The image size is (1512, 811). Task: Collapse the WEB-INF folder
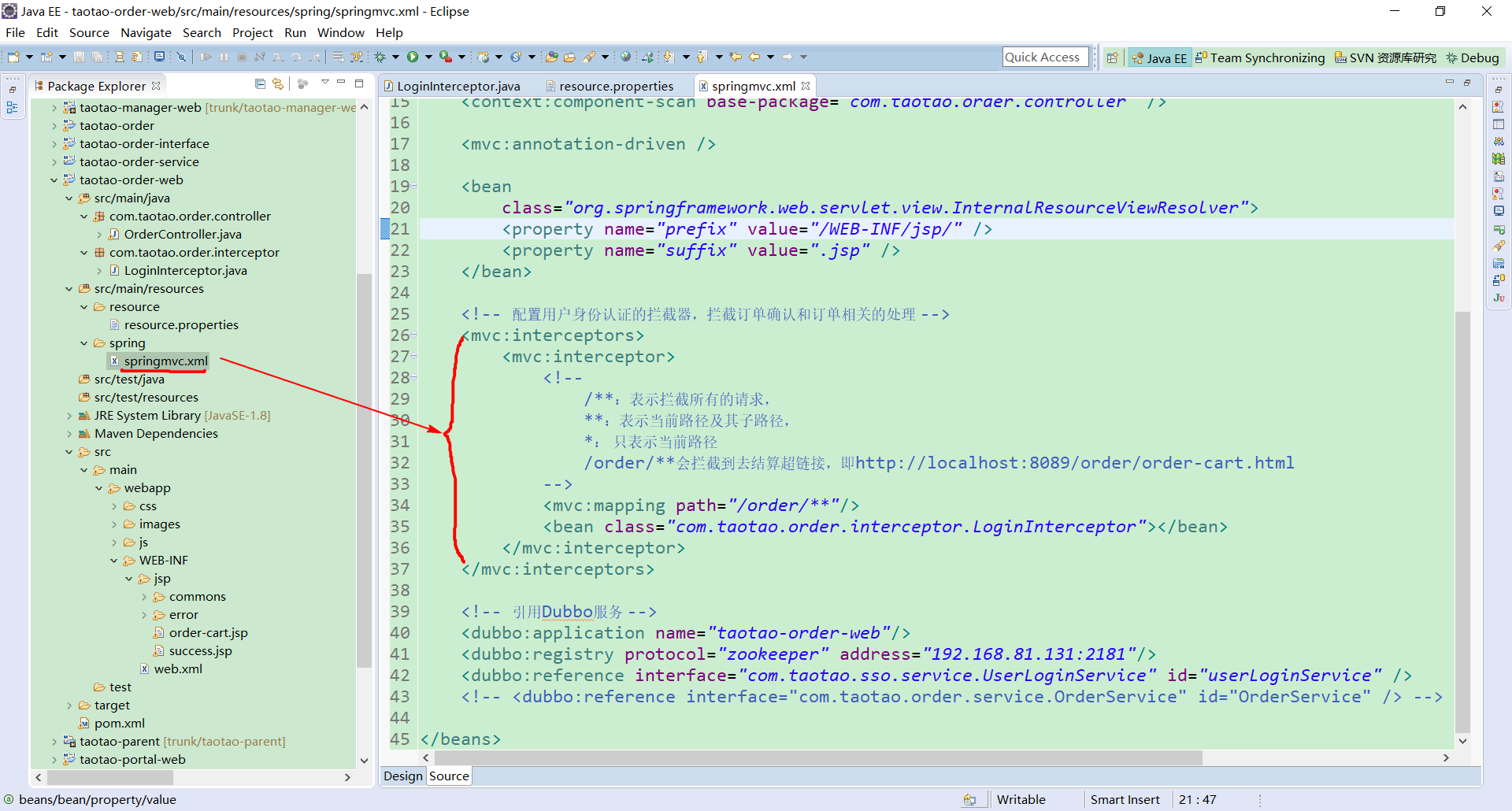(114, 561)
